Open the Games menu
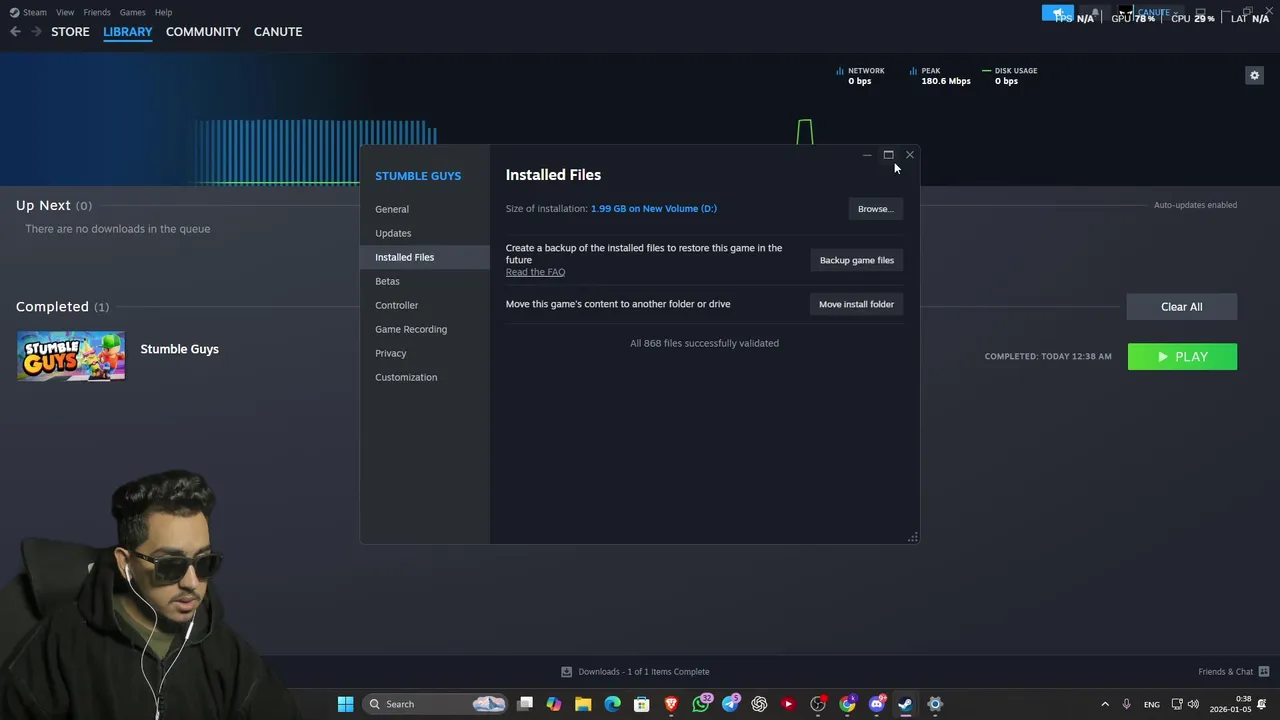1280x720 pixels. click(132, 12)
